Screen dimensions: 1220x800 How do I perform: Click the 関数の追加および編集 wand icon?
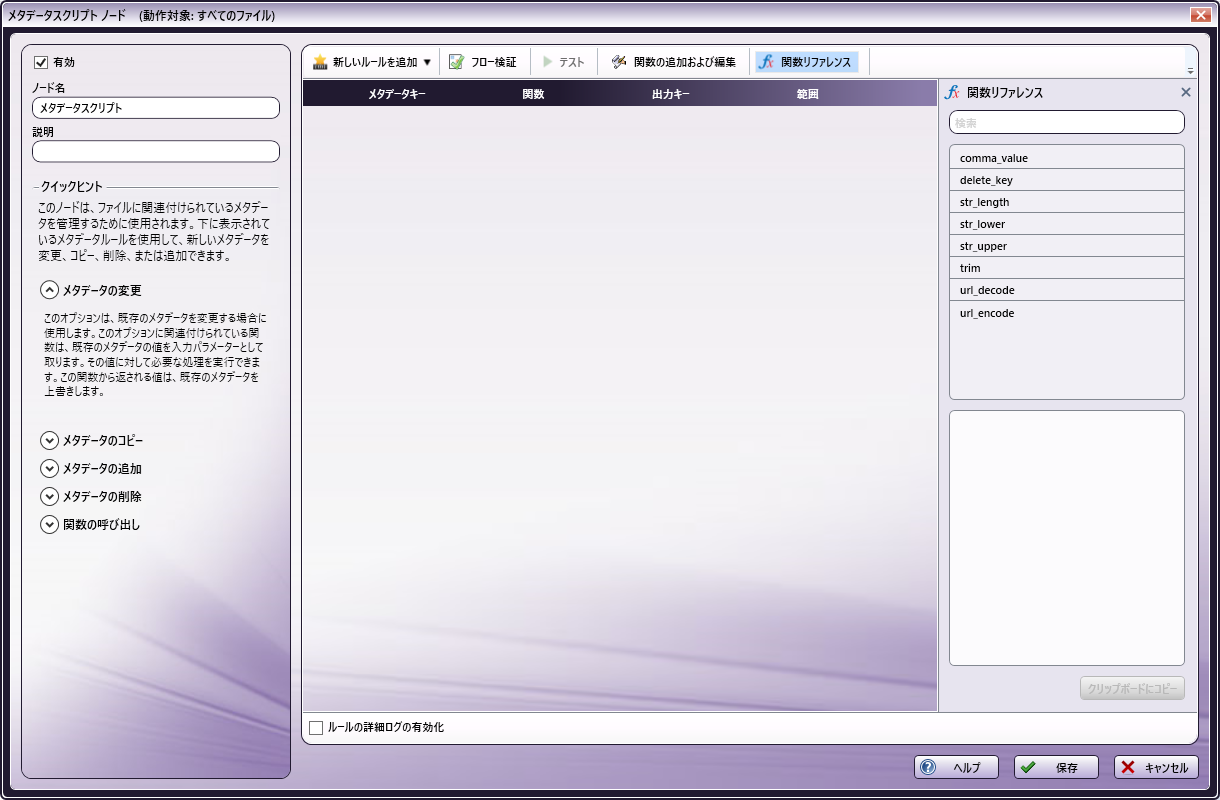619,62
